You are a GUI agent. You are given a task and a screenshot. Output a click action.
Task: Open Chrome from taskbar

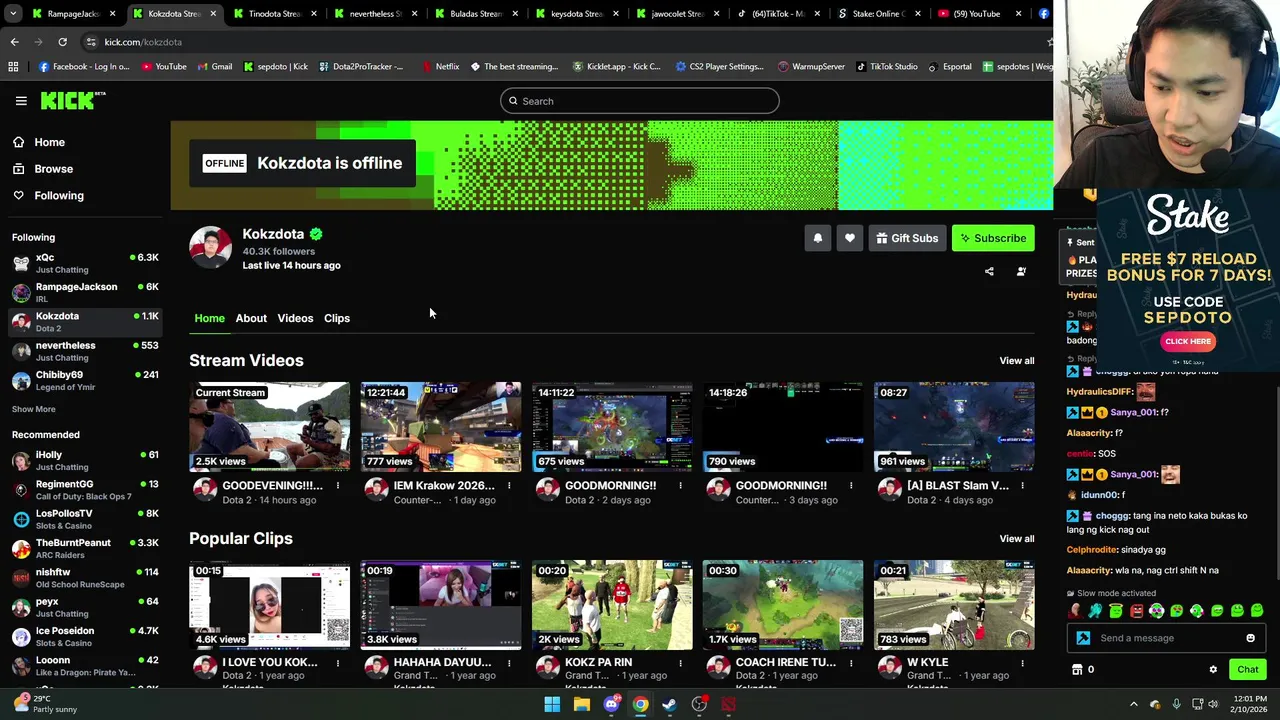click(640, 704)
